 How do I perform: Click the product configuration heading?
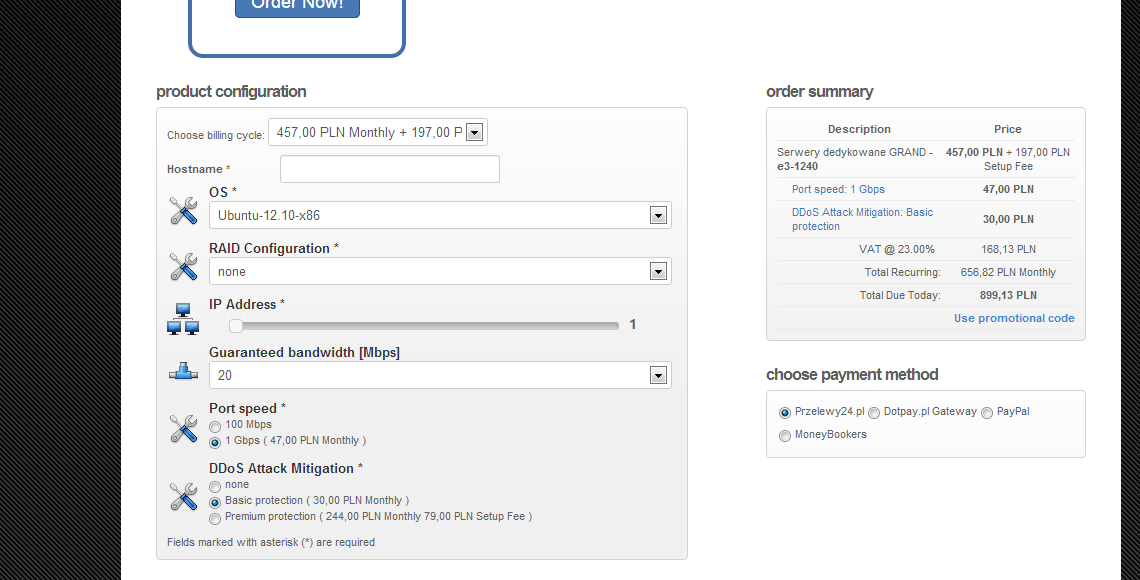(x=231, y=92)
